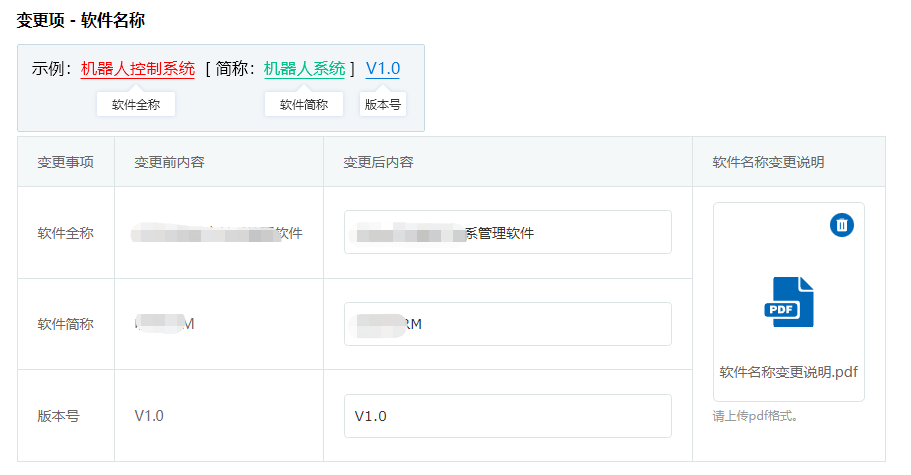911x475 pixels.
Task: Focus the 软件简称 after-change input field
Action: tap(508, 324)
